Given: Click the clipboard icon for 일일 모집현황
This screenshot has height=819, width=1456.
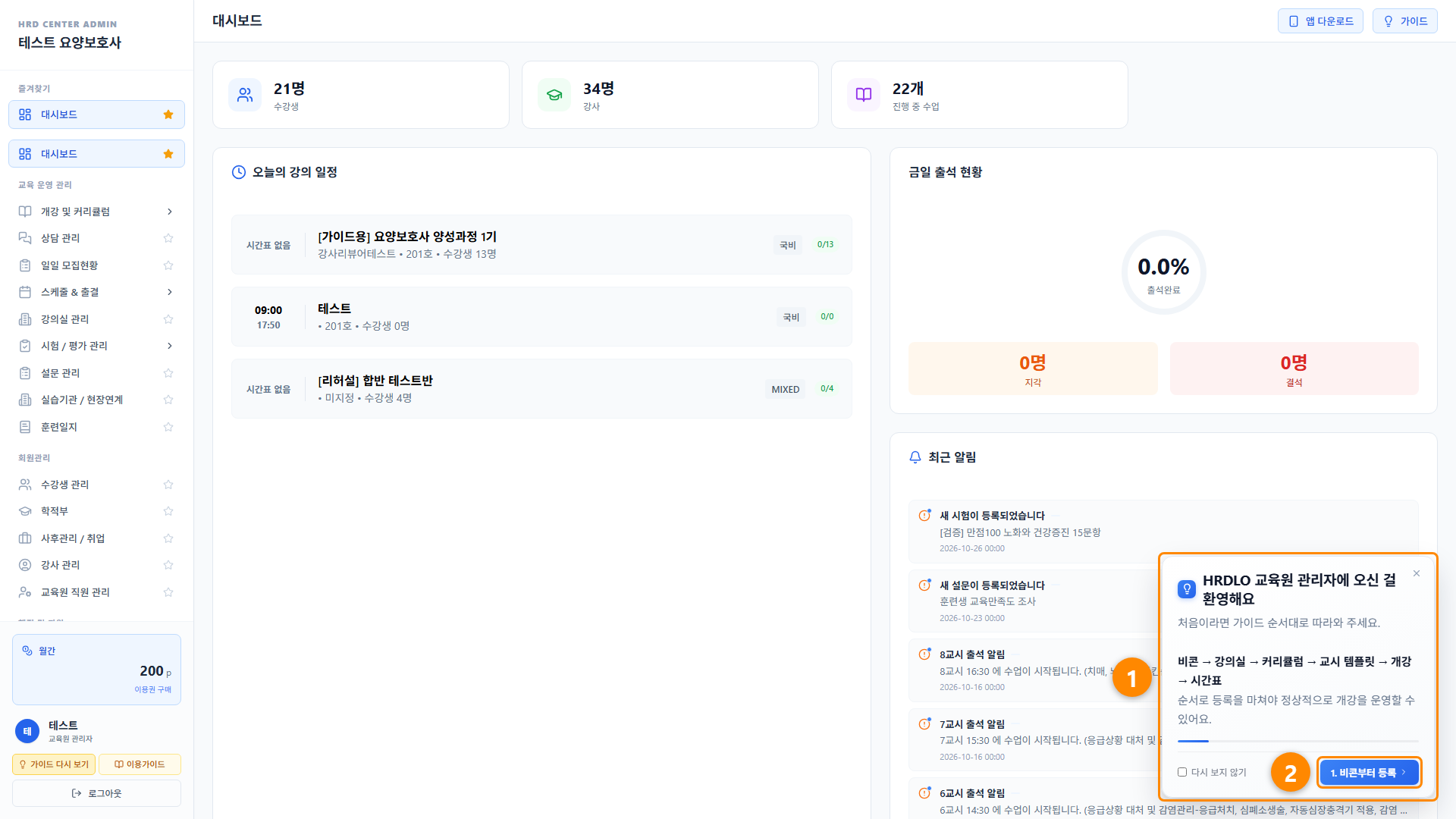Looking at the screenshot, I should click(x=25, y=265).
